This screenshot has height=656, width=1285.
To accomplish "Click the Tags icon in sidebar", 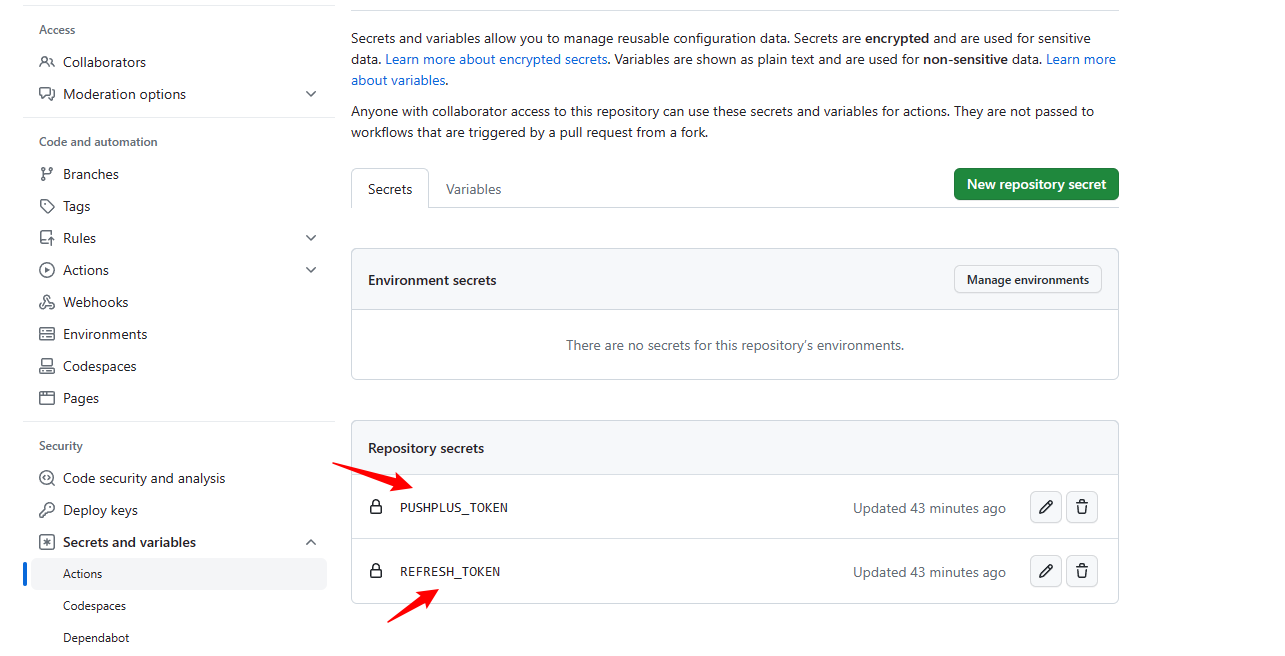I will click(x=47, y=206).
